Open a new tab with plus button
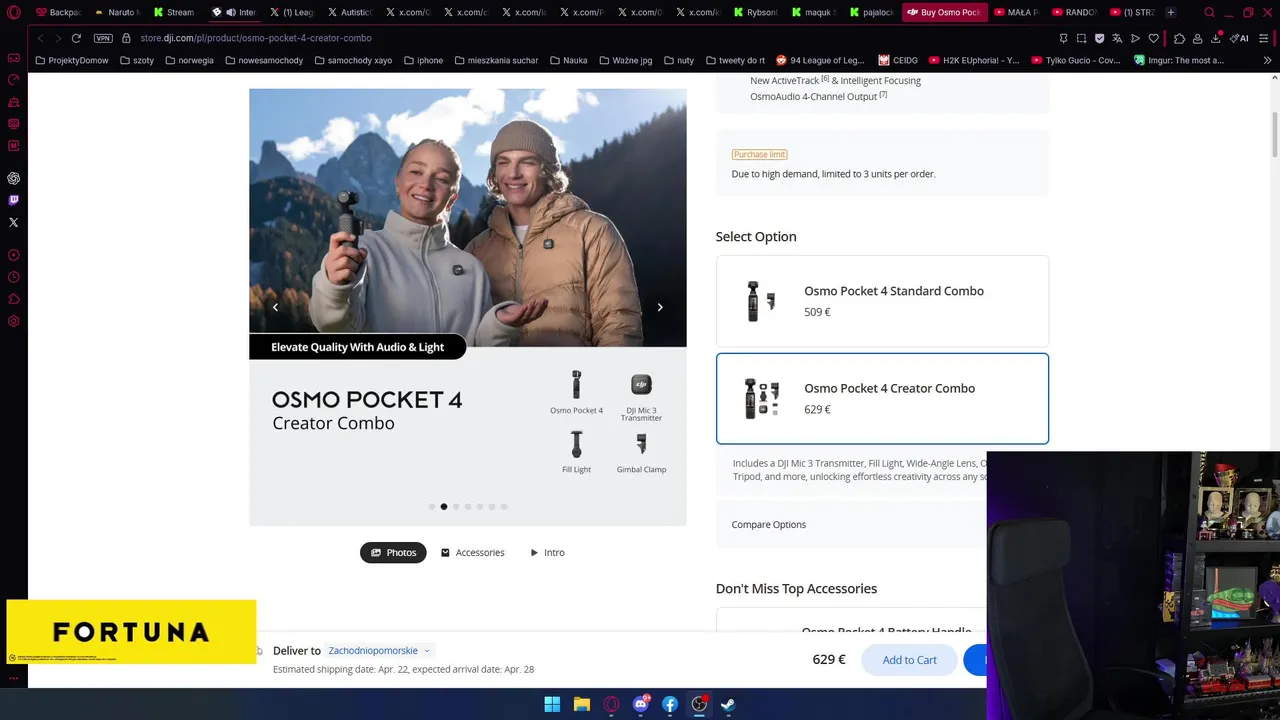This screenshot has height=720, width=1280. [1171, 12]
